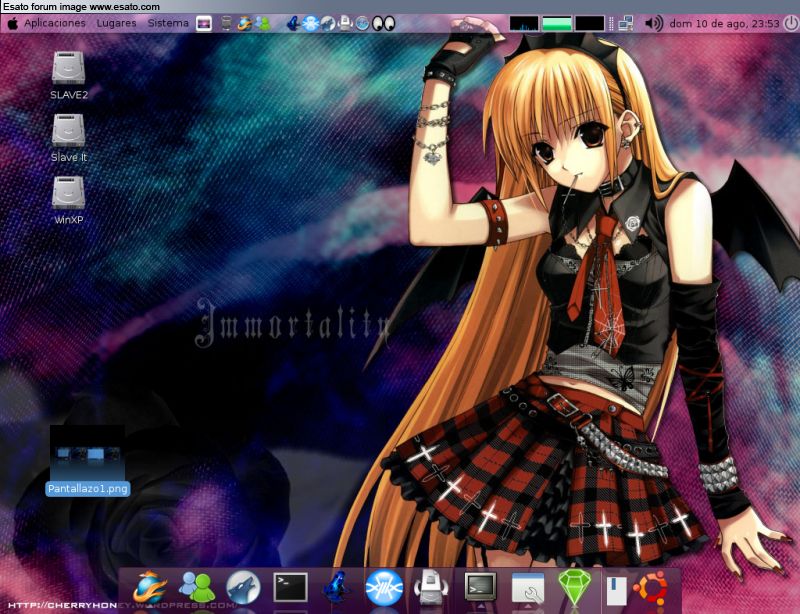Open the wrench settings window in dock

click(x=528, y=588)
